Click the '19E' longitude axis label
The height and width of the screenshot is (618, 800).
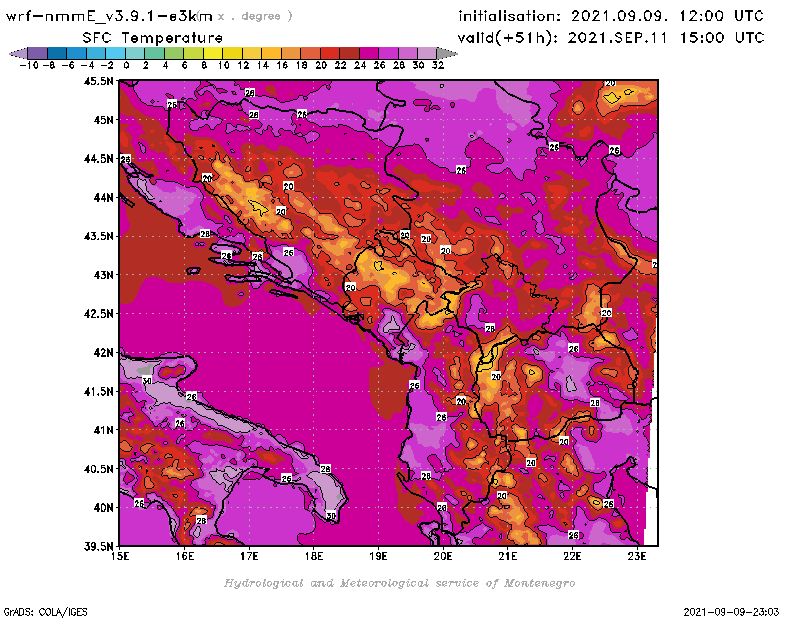pos(378,557)
